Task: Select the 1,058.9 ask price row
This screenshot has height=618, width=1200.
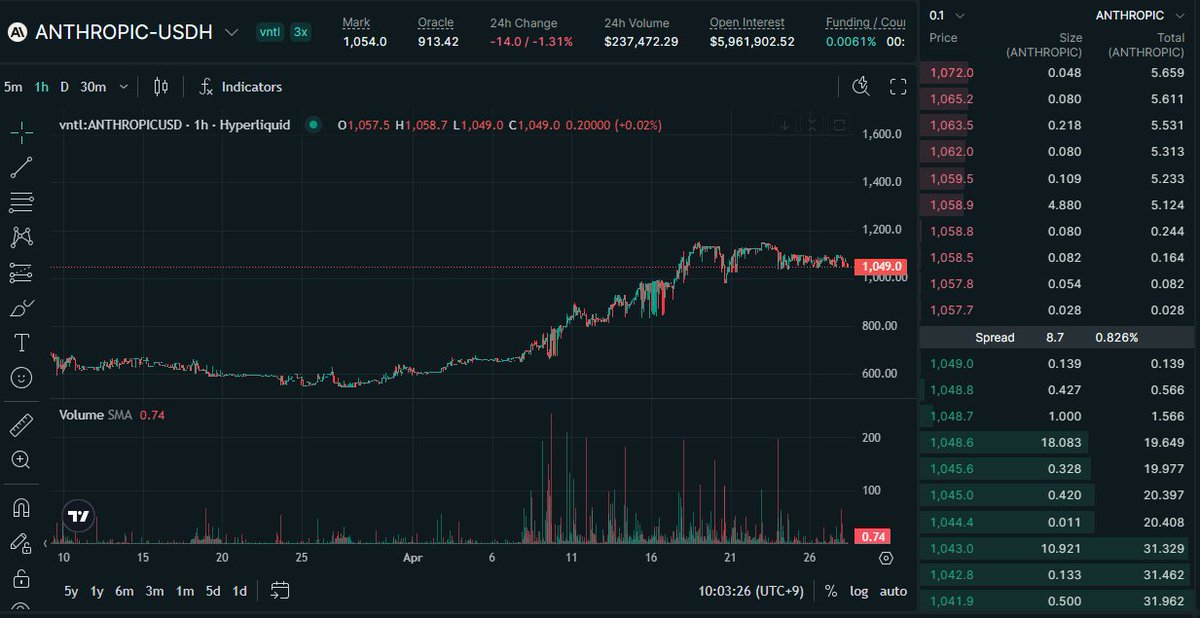Action: (x=1058, y=205)
